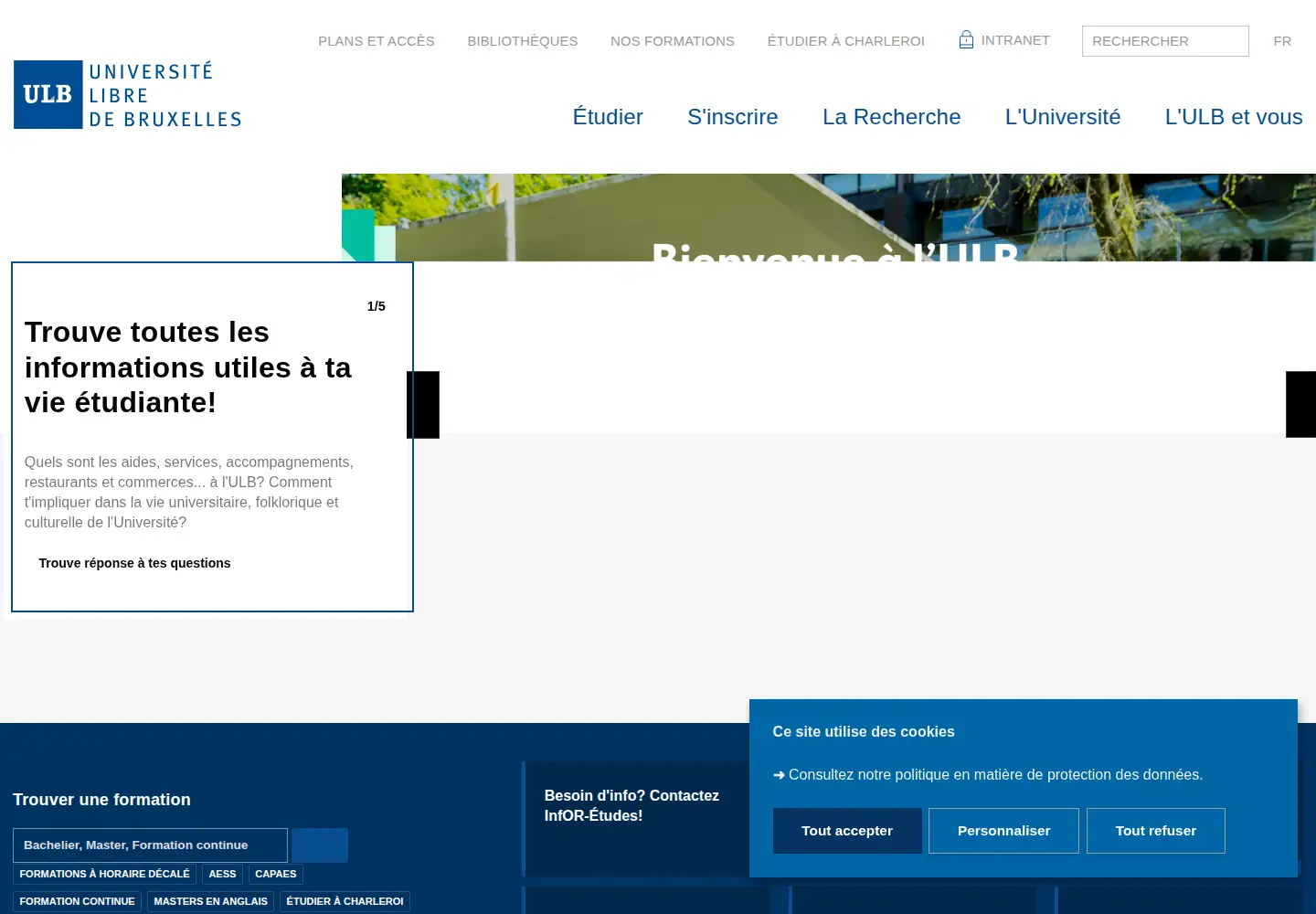Open Plans et accès link
Screen dimensions: 1316x914
pos(377,41)
